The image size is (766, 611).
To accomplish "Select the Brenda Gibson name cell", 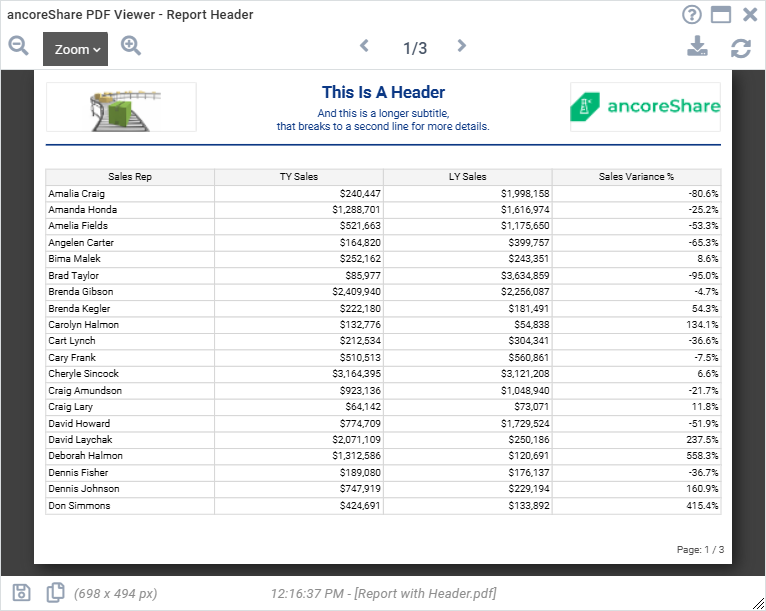I will coord(130,292).
